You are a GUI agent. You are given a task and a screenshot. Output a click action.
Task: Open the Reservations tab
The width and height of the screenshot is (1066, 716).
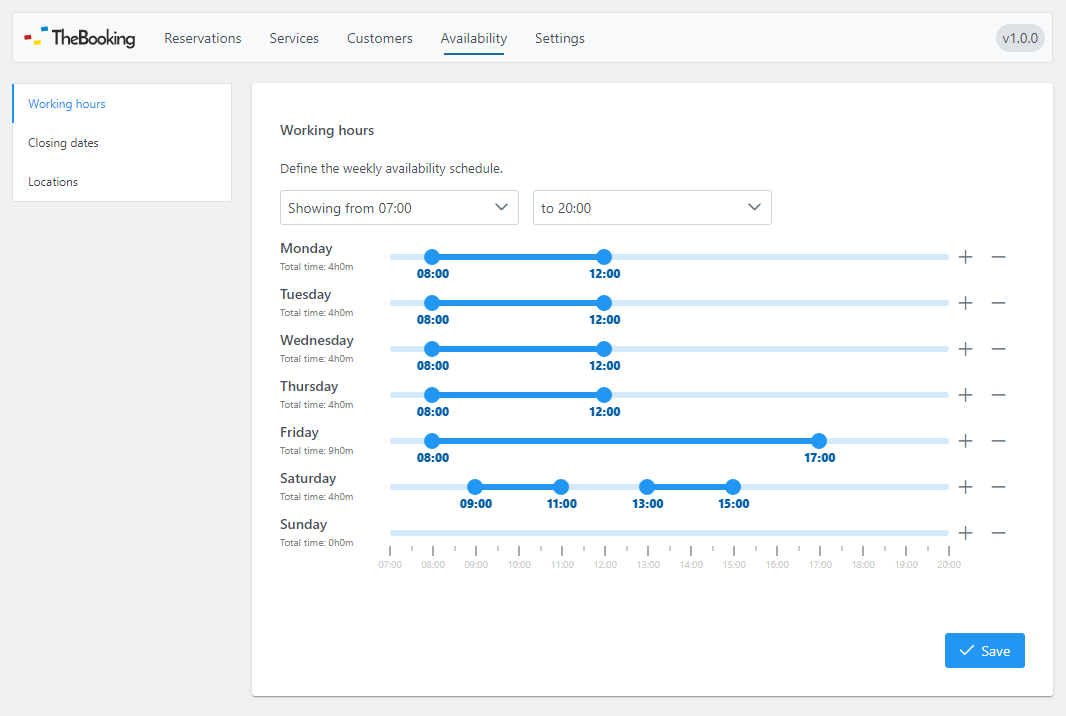coord(203,38)
